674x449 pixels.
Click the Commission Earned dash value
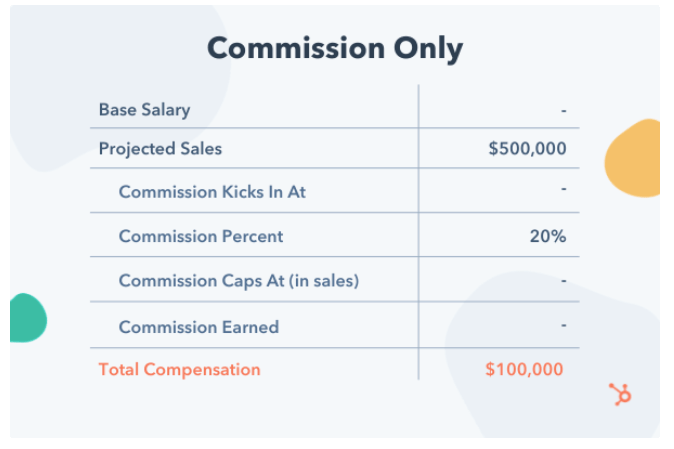564,325
